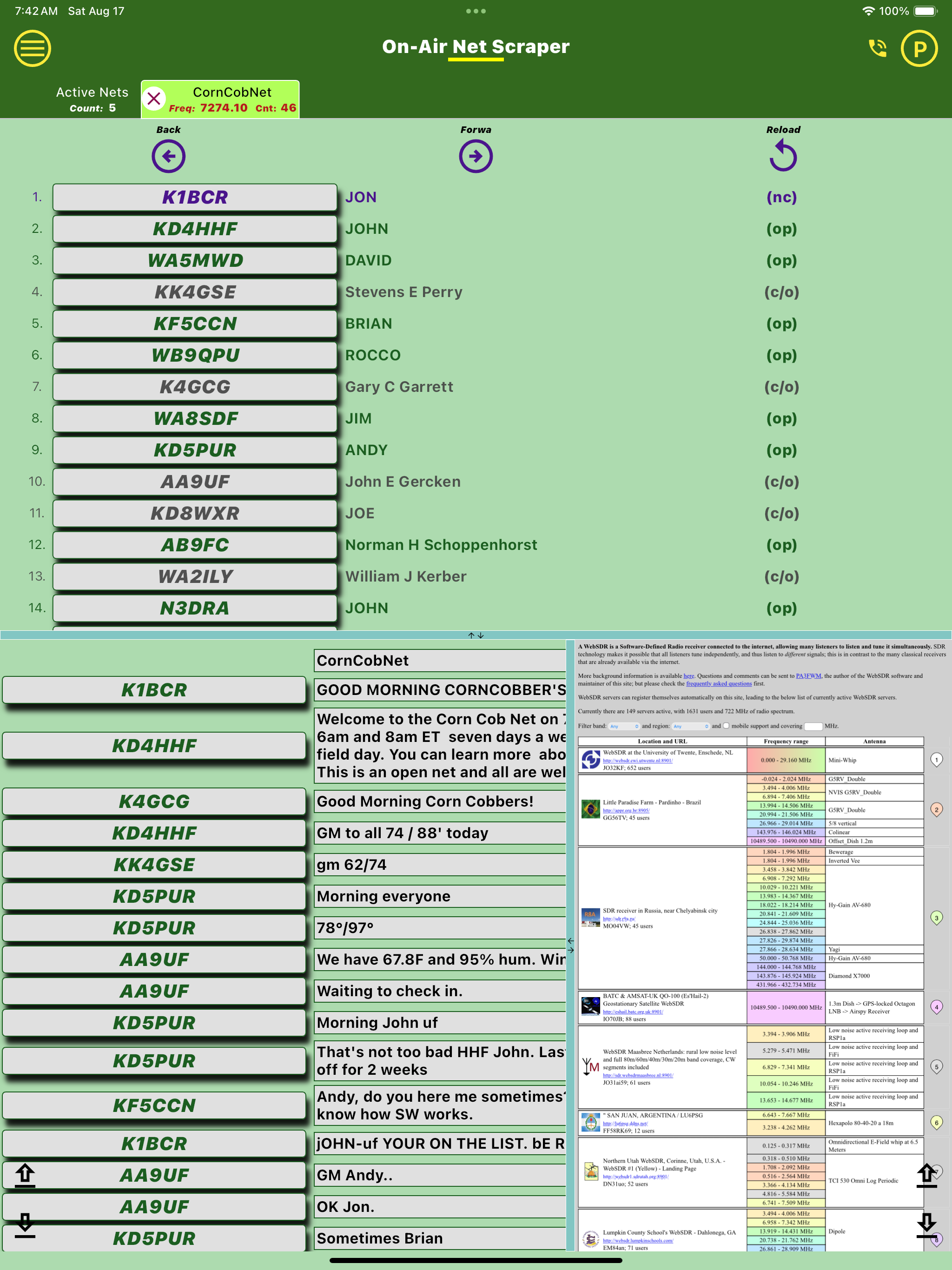Click the CornCobNet chat header box
The width and height of the screenshot is (952, 1270).
tap(440, 660)
